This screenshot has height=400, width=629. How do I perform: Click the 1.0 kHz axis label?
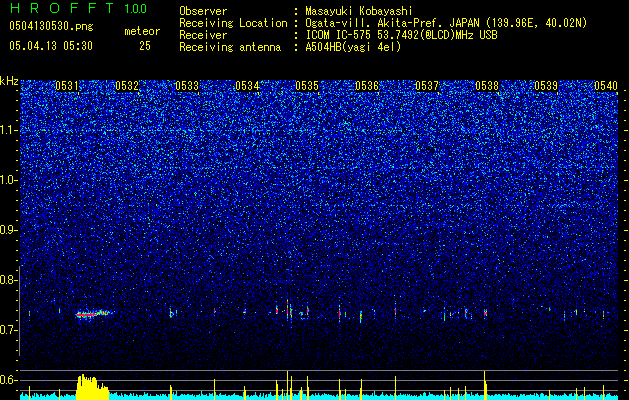point(9,180)
